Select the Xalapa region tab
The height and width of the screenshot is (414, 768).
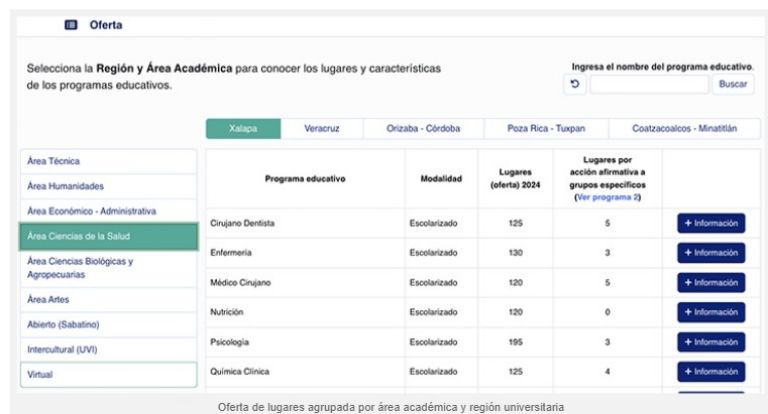pyautogui.click(x=242, y=129)
